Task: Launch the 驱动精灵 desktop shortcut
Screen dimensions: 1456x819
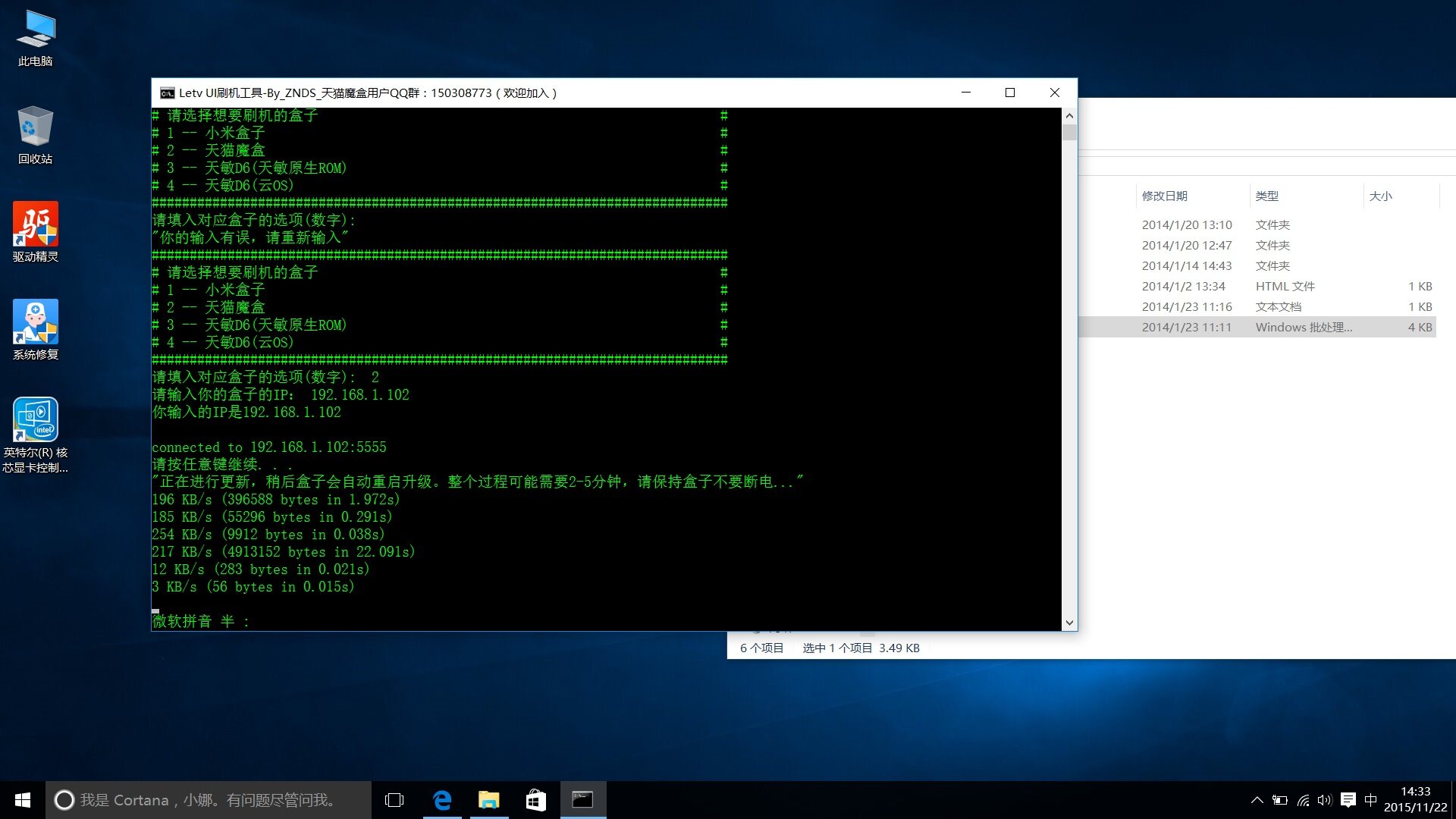Action: click(x=36, y=233)
